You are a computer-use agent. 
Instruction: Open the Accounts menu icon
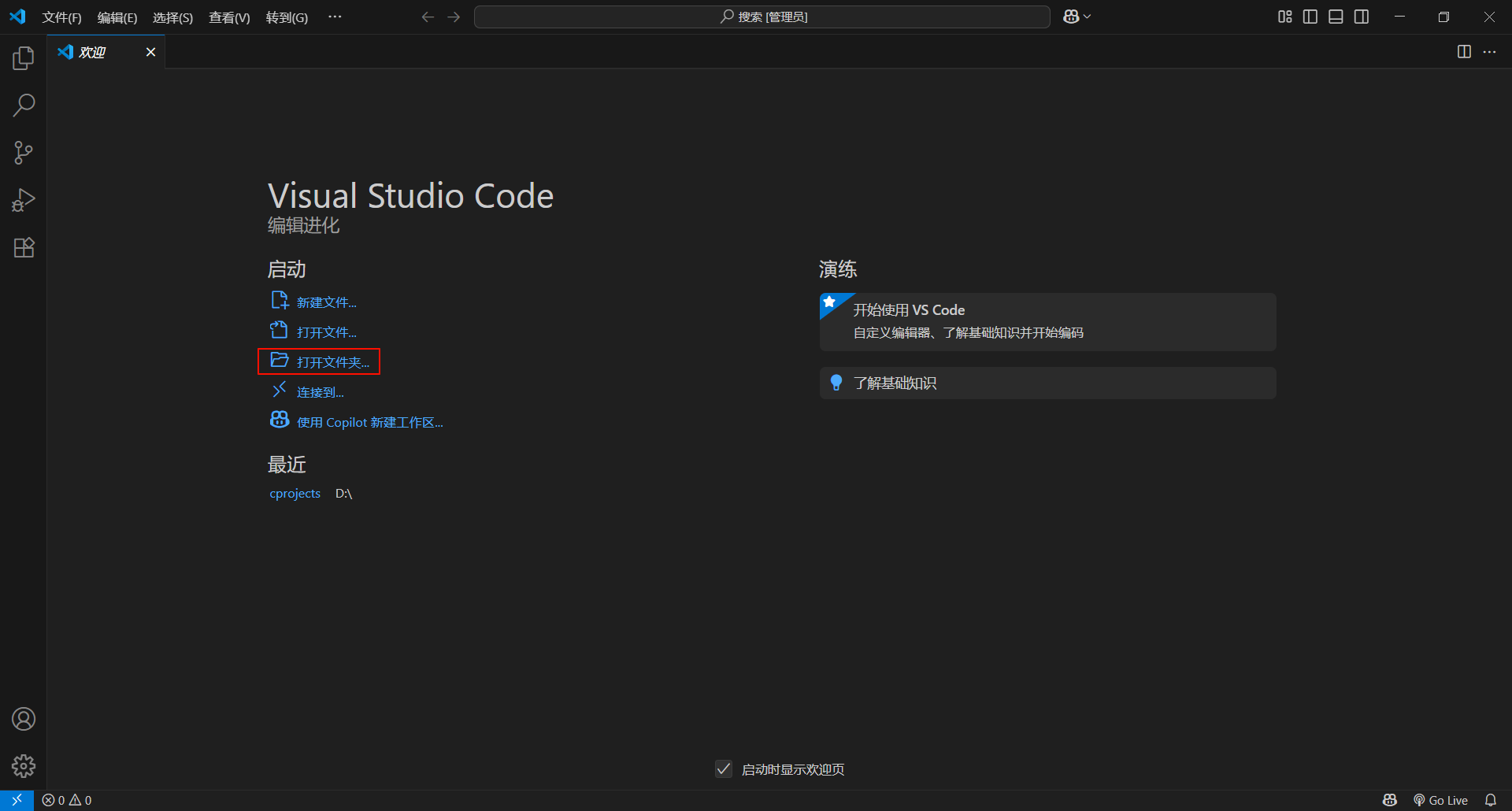(24, 719)
